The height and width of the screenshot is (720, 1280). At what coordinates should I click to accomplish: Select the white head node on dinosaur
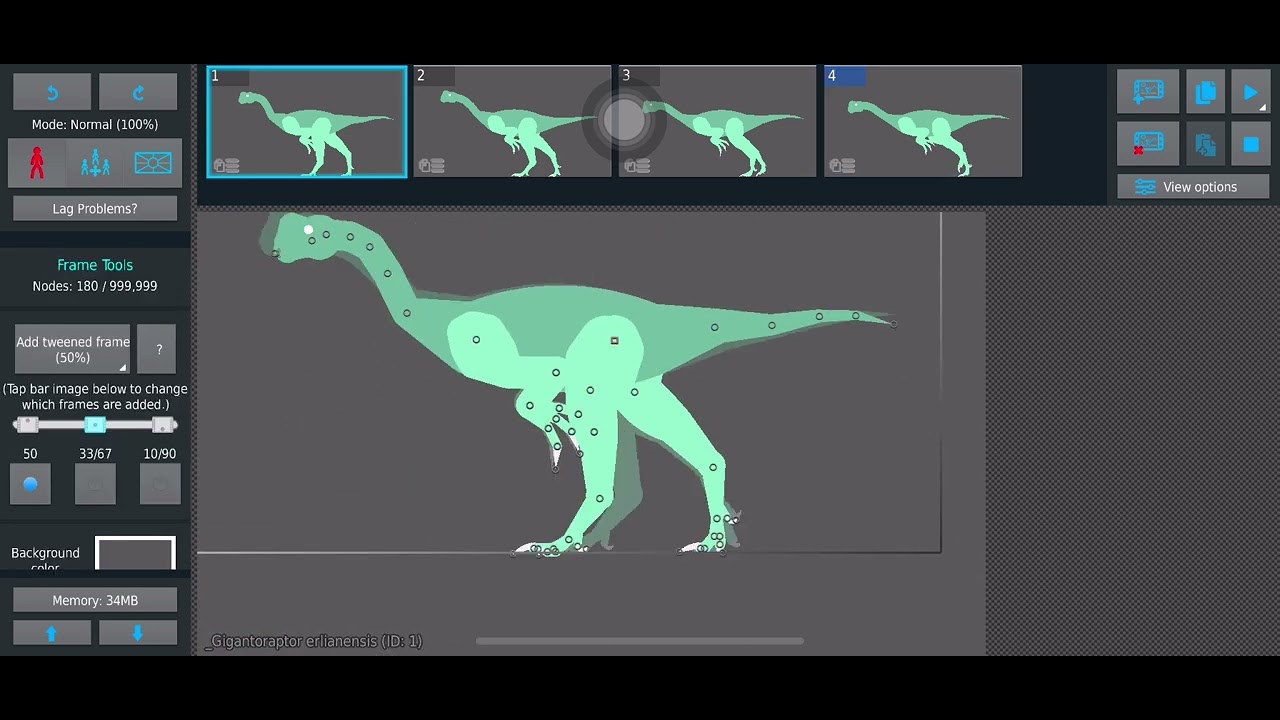(x=309, y=230)
